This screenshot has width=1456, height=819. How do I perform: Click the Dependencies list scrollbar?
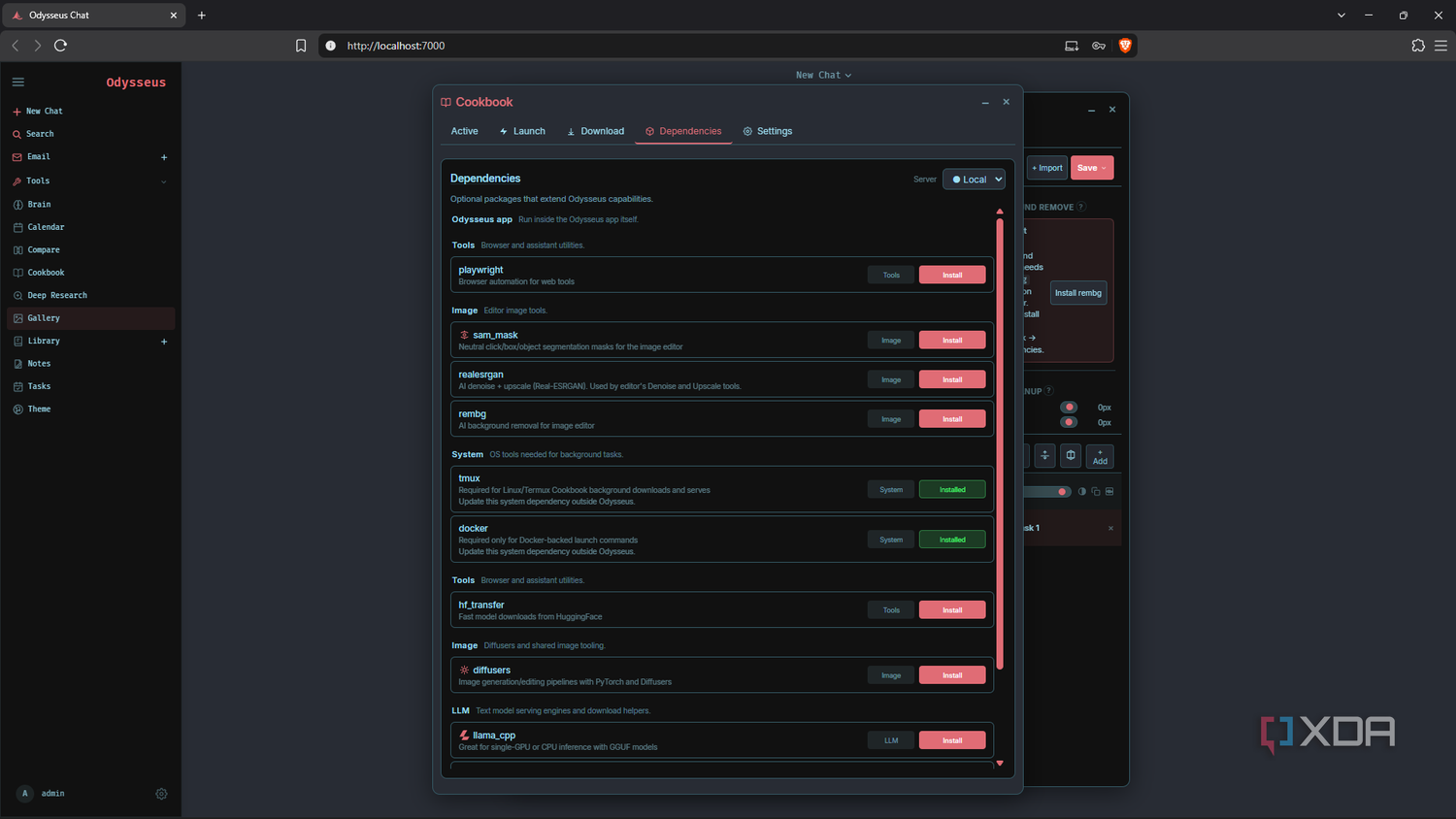tap(1000, 443)
